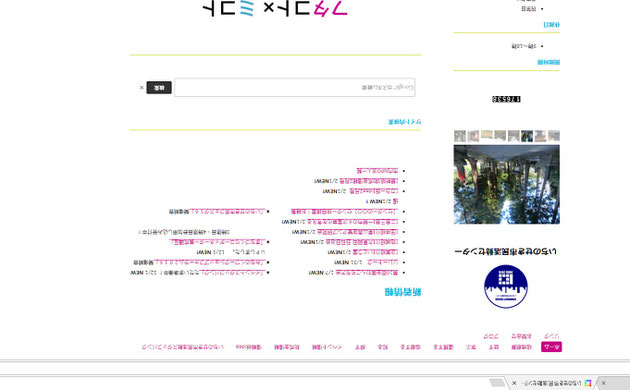The height and width of the screenshot is (390, 630).
Task: Click the large forest photo in the sidebar
Action: [507, 184]
